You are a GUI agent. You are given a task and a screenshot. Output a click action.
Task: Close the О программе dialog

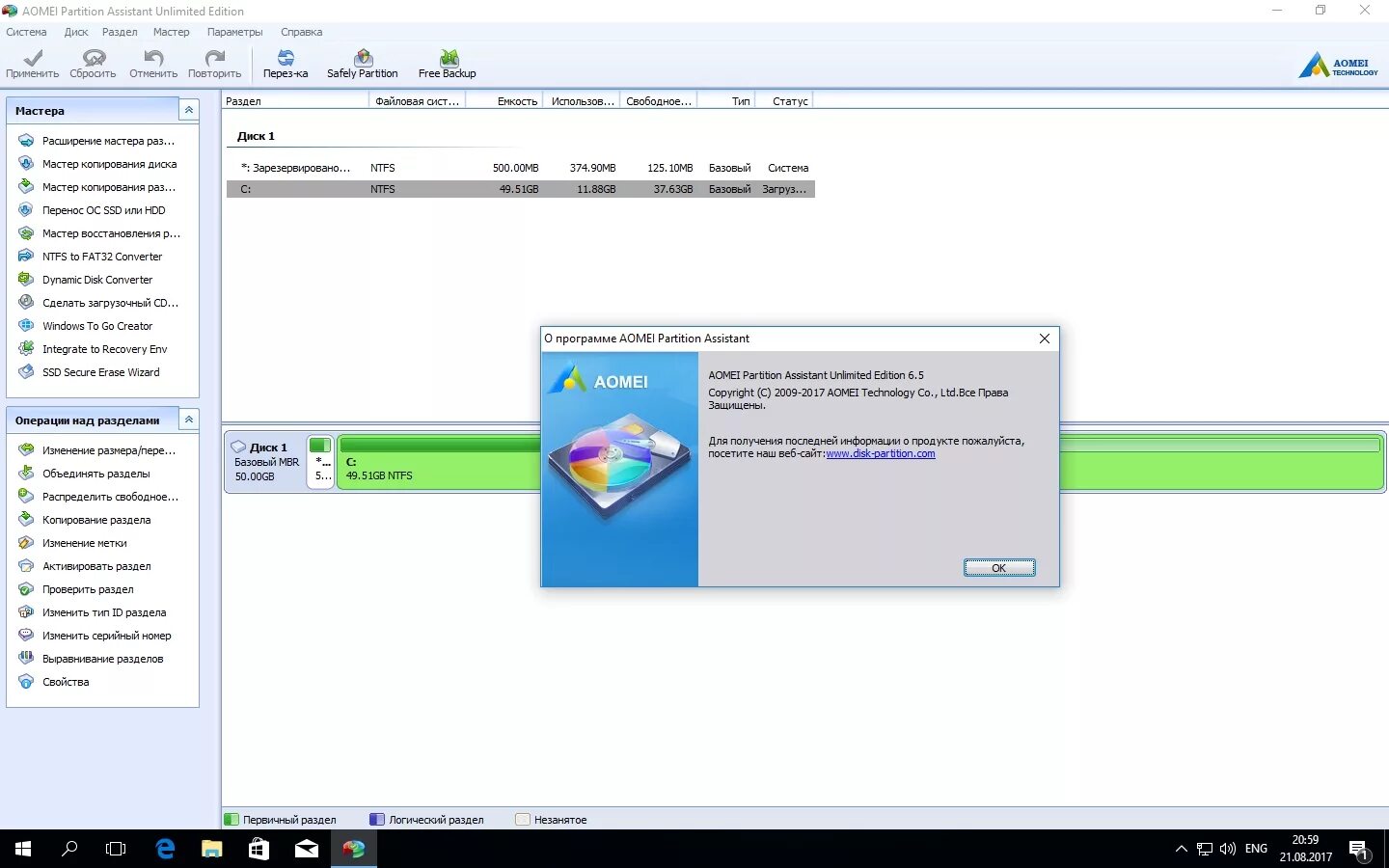(x=1044, y=339)
